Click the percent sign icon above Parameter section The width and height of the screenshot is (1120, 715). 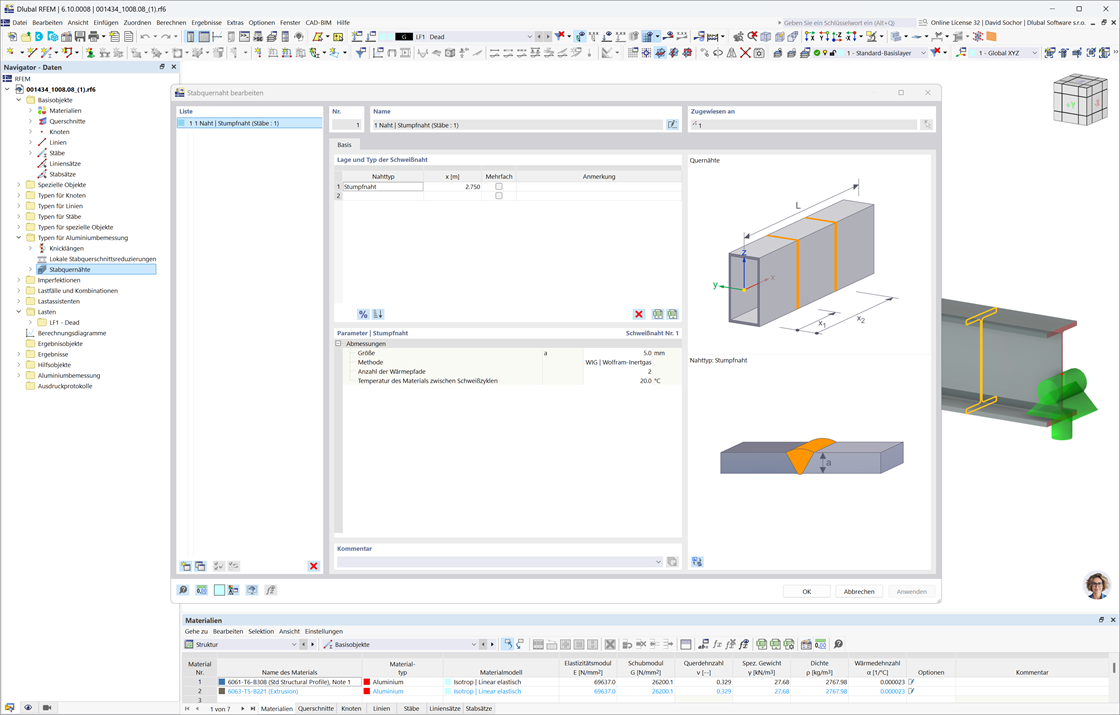click(x=363, y=314)
